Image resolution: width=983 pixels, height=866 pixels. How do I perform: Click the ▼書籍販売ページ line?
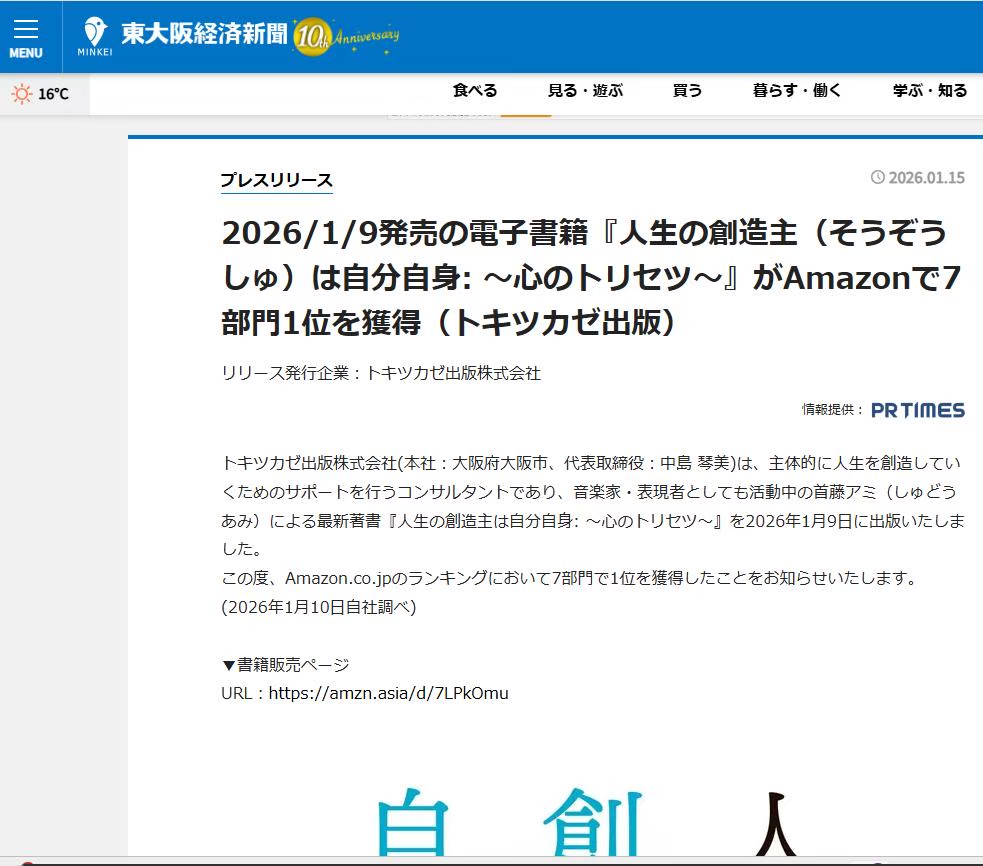285,665
